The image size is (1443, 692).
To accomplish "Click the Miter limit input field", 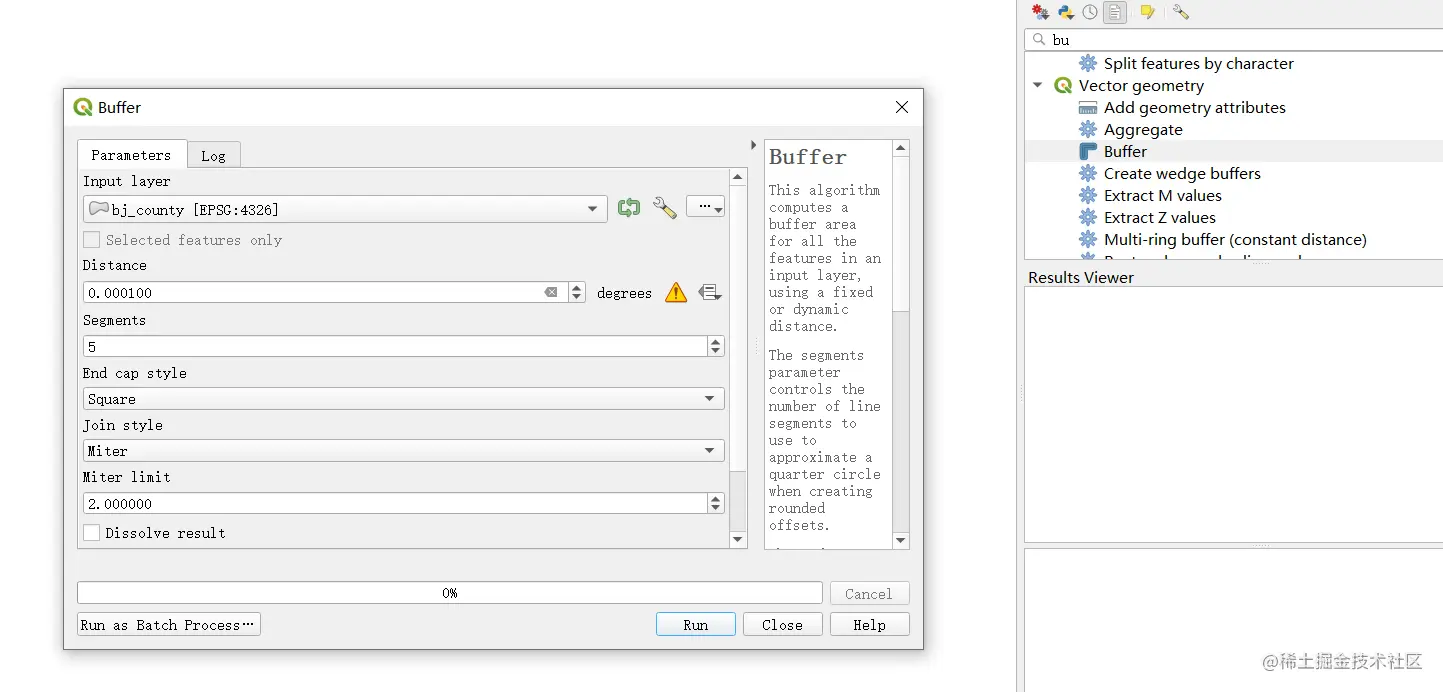I will pos(395,503).
